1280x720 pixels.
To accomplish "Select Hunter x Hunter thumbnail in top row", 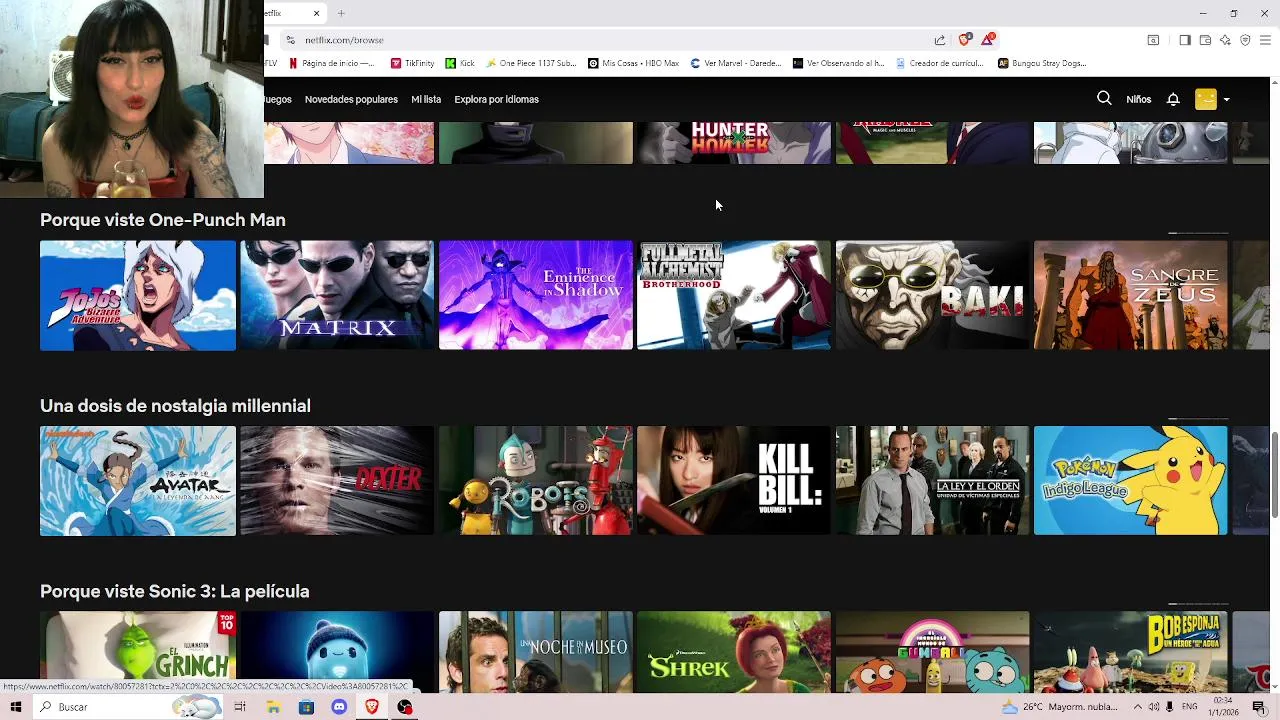I will point(734,143).
